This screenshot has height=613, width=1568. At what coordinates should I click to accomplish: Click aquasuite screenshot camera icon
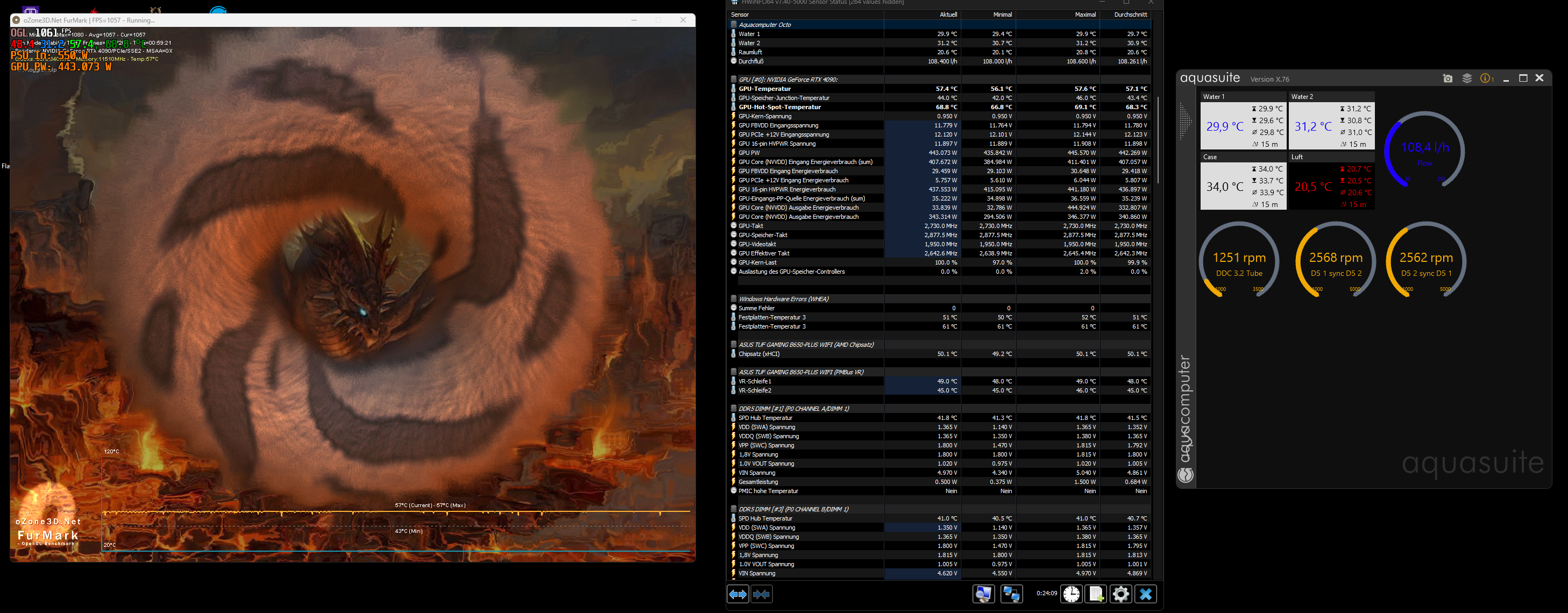click(x=1448, y=79)
